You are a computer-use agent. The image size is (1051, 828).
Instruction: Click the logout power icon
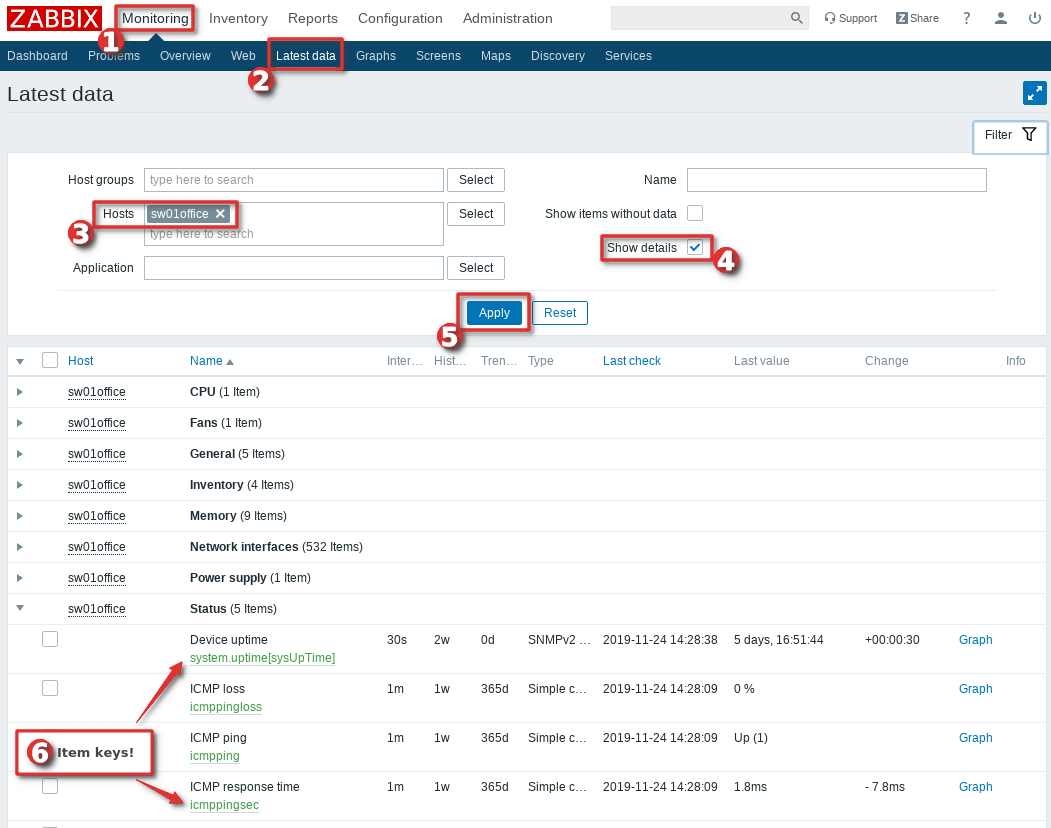pyautogui.click(x=1034, y=18)
